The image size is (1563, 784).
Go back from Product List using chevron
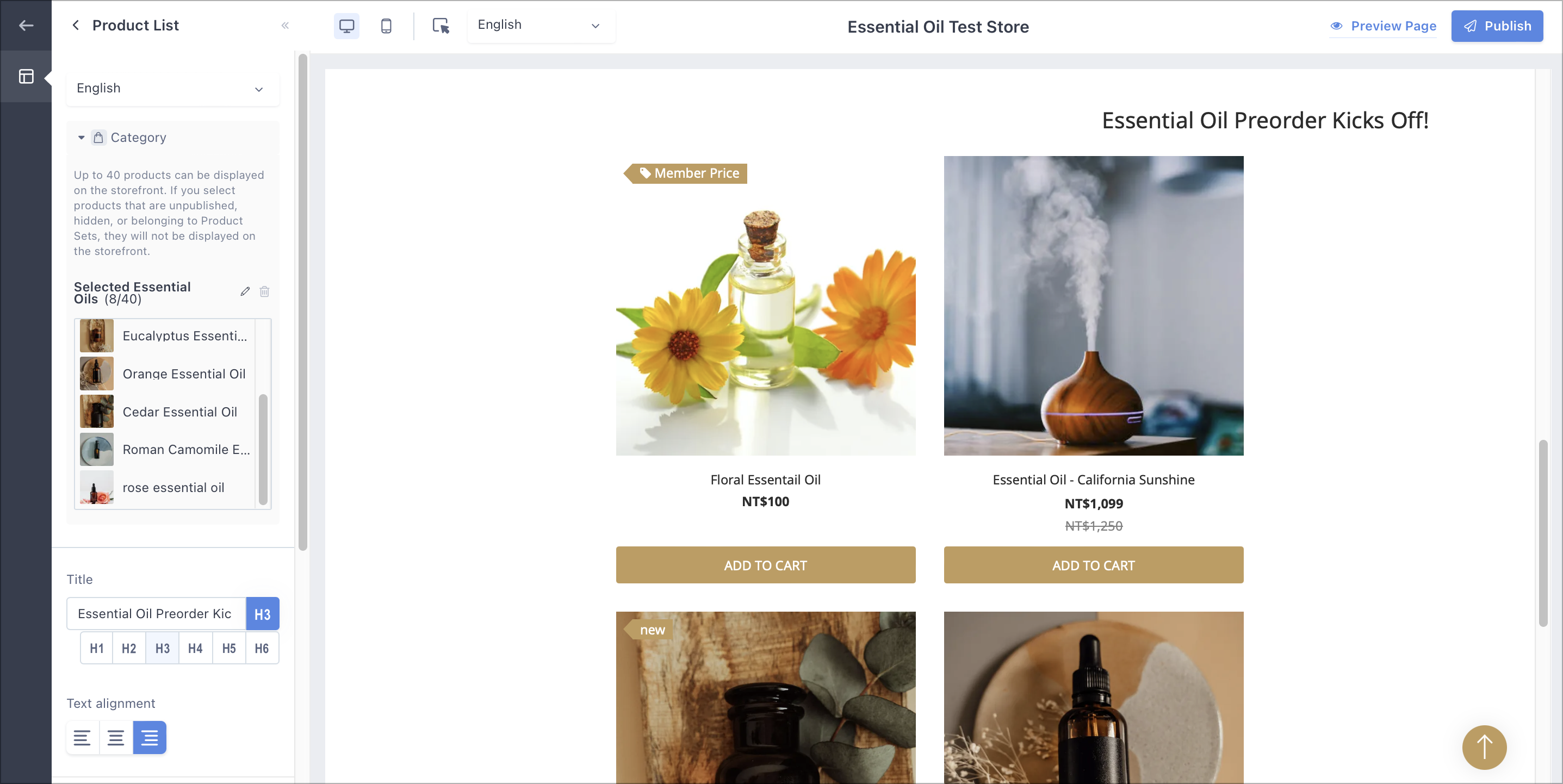tap(75, 26)
